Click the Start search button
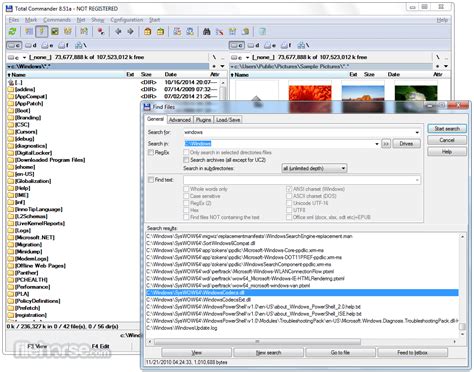The width and height of the screenshot is (474, 372). coord(447,129)
